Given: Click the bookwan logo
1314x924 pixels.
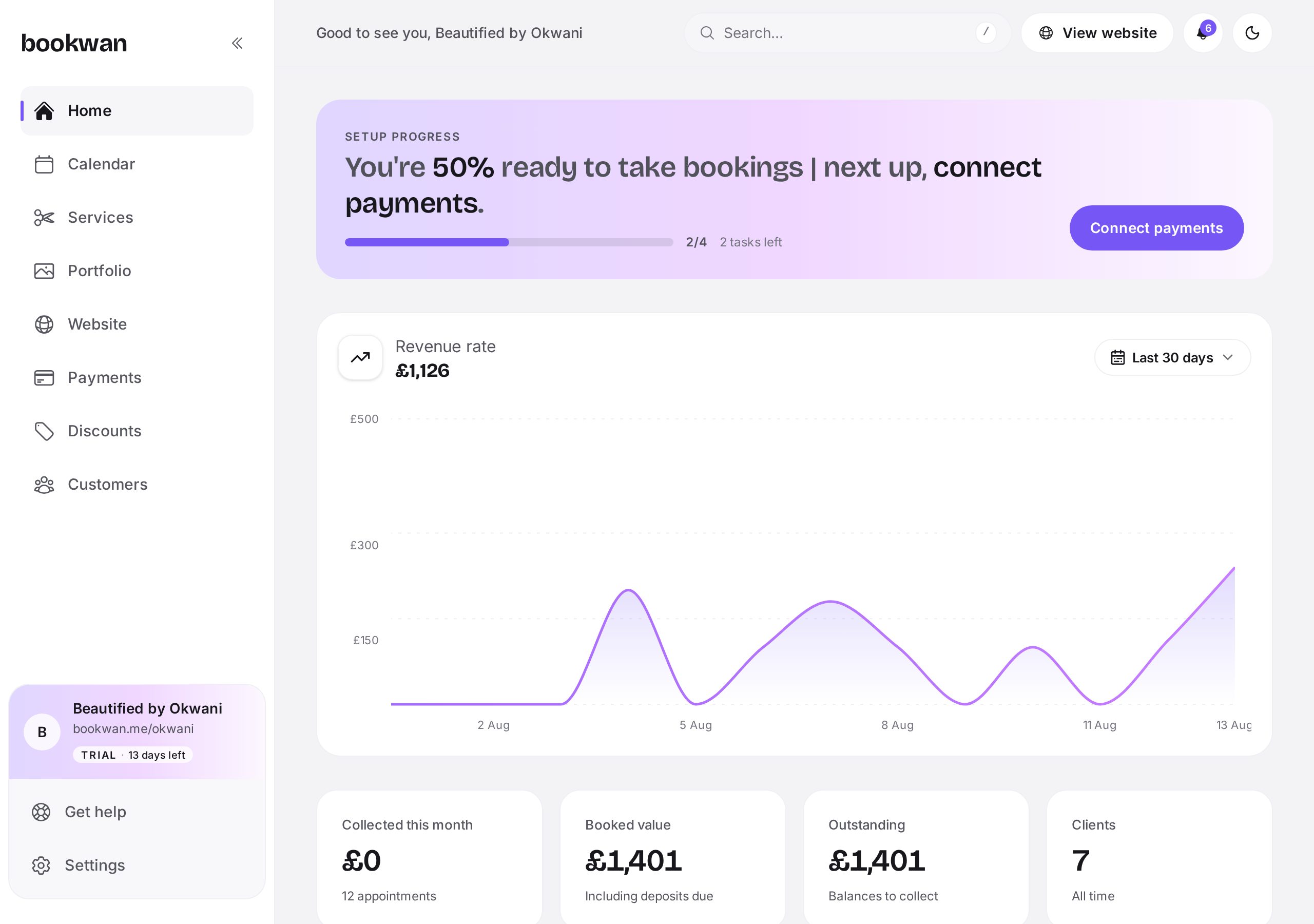Looking at the screenshot, I should (74, 43).
